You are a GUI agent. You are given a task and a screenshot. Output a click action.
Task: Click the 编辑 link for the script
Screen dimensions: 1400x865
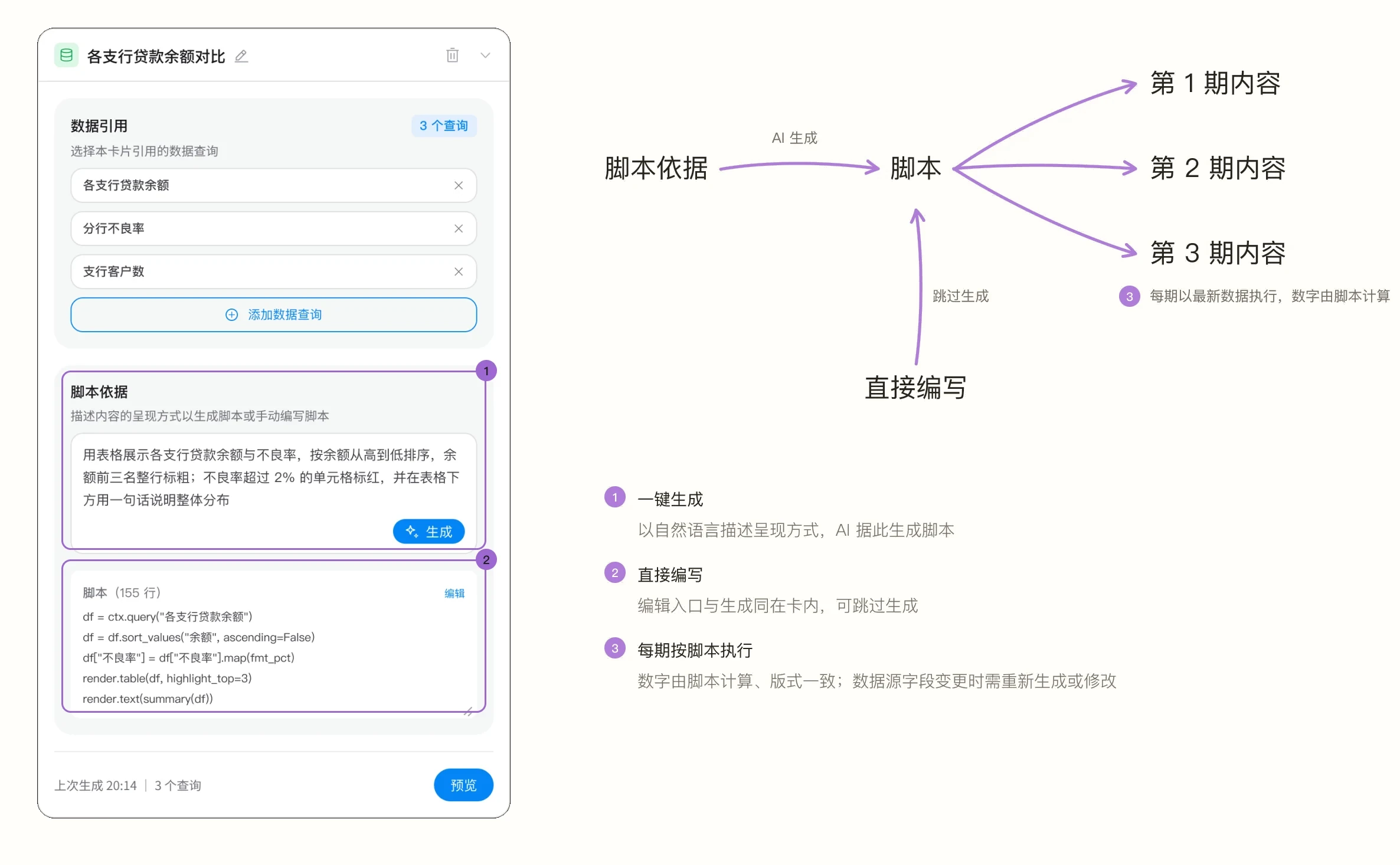(454, 593)
